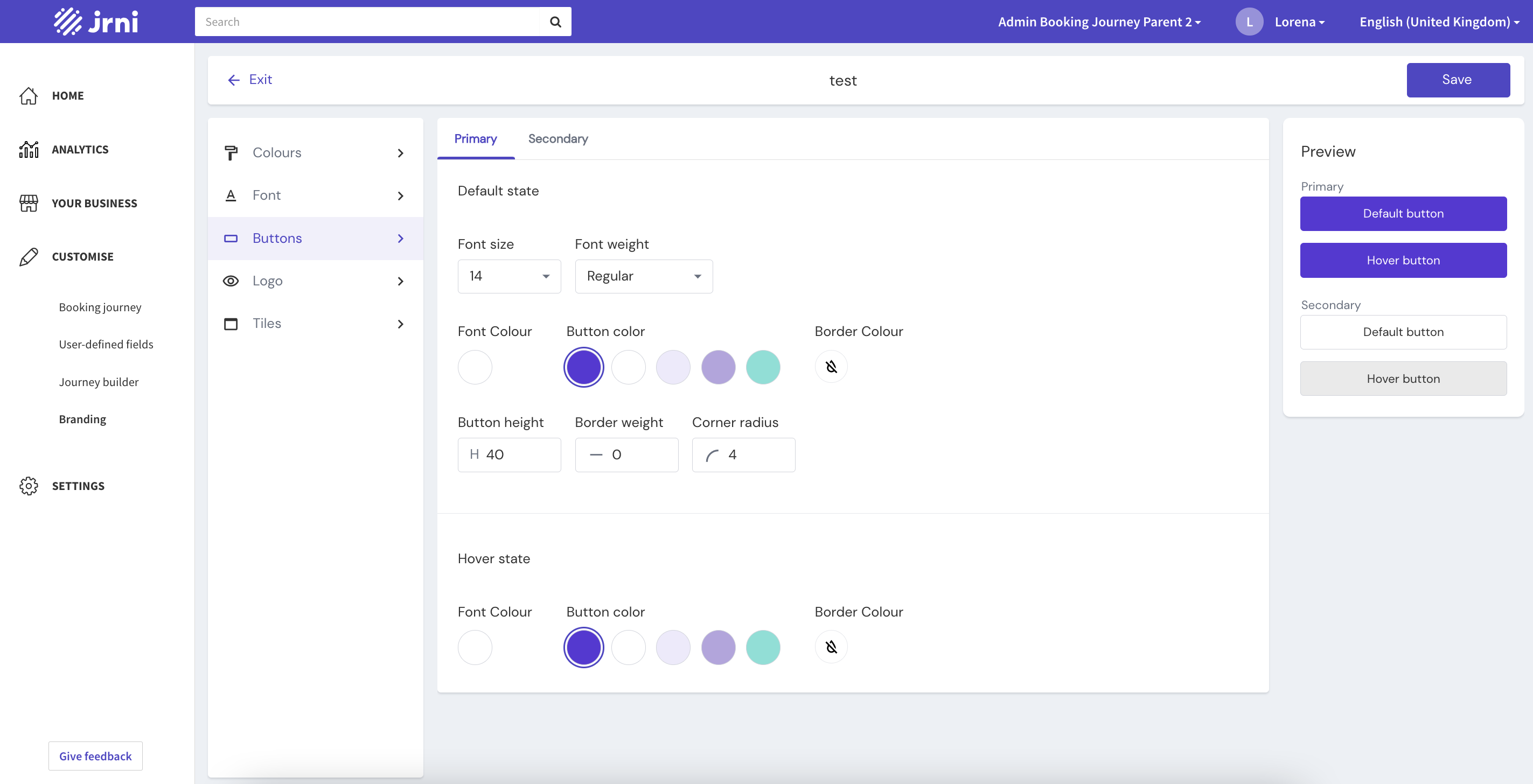The height and width of the screenshot is (784, 1533).
Task: Click the Font letter A icon
Action: pos(231,195)
